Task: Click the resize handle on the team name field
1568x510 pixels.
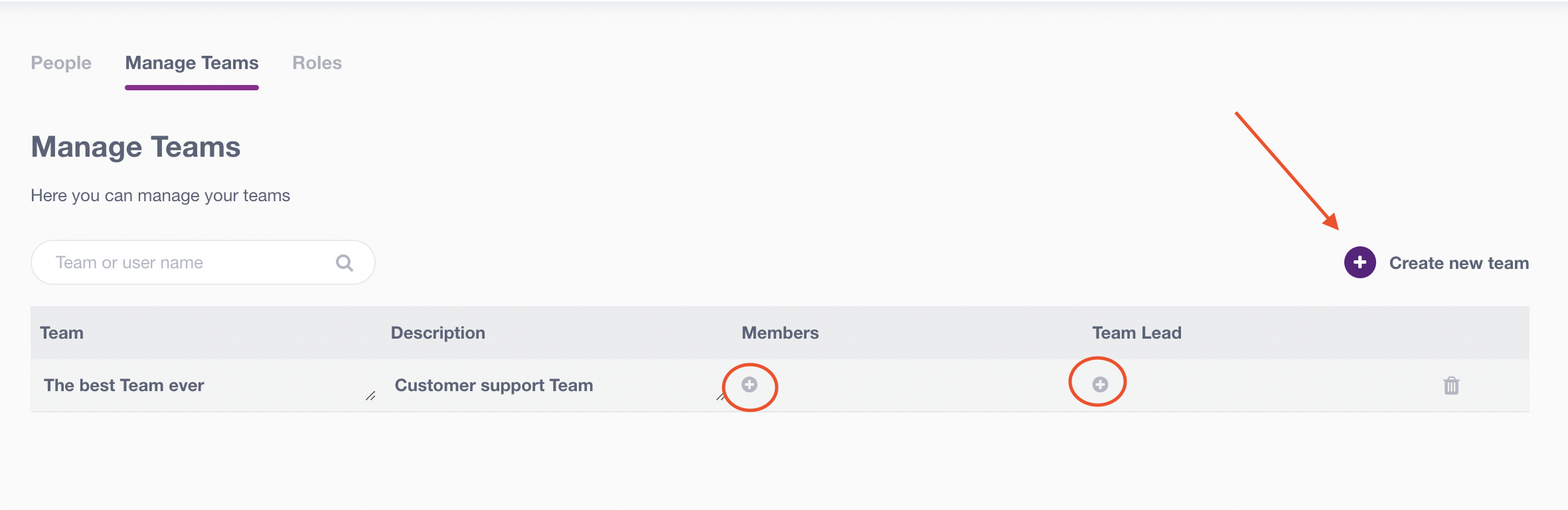Action: coord(370,396)
